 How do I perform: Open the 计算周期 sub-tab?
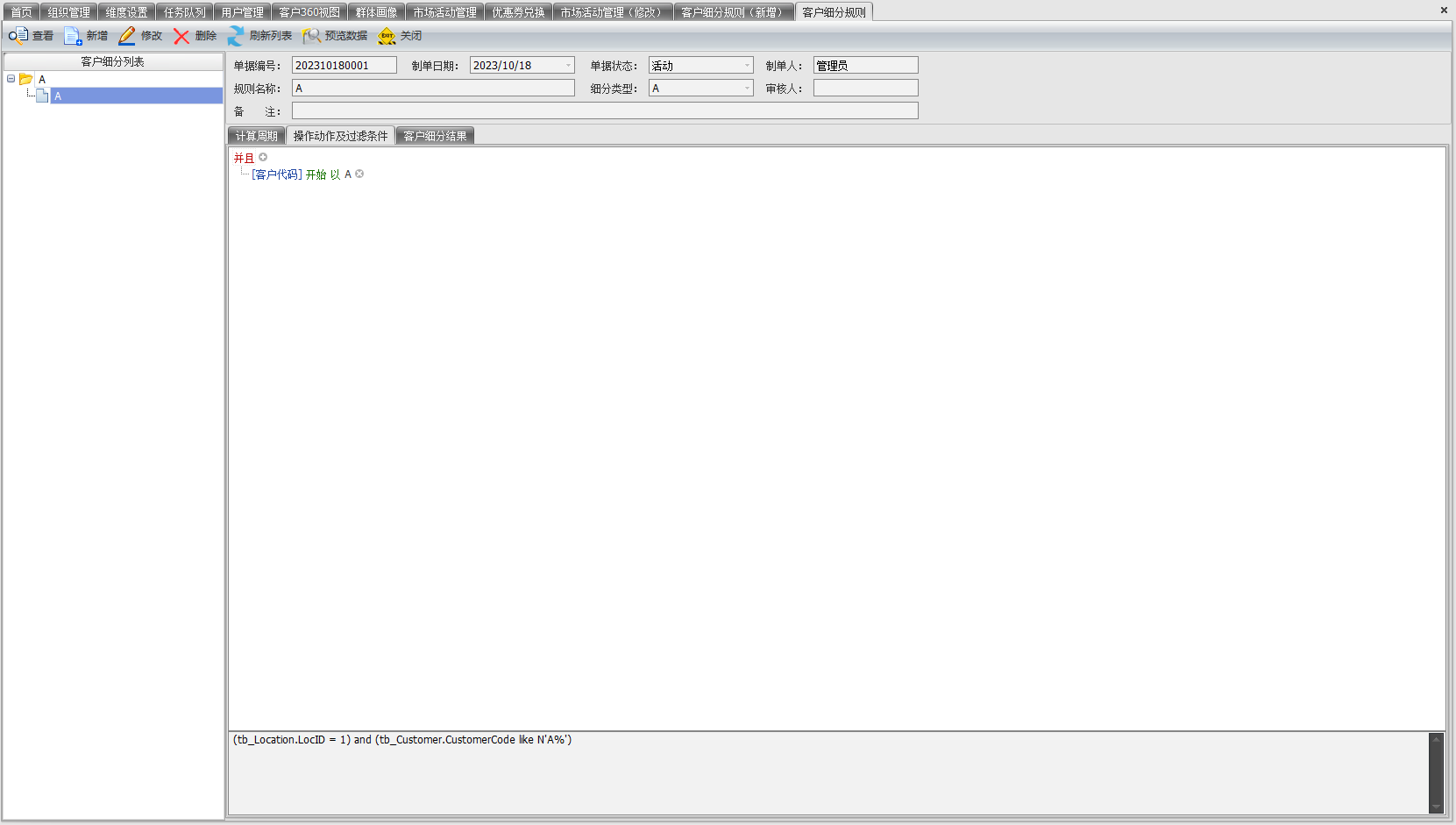256,136
